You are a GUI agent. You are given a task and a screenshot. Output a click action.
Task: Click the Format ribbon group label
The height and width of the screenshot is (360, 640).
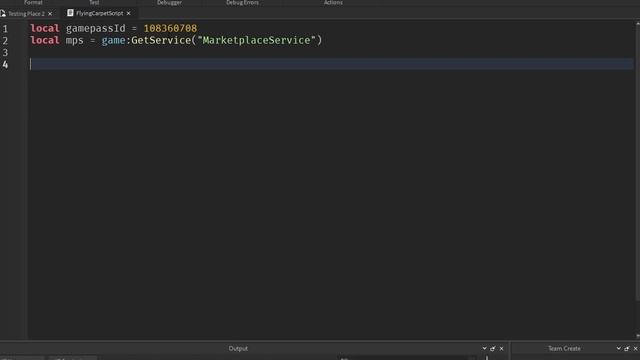[x=33, y=2]
